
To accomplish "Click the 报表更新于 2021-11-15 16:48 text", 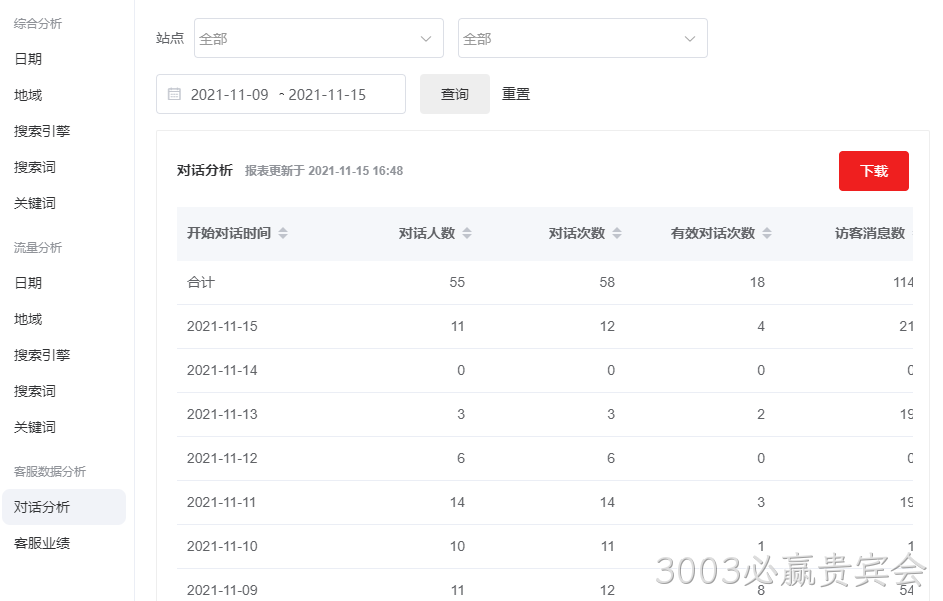I will coord(324,171).
